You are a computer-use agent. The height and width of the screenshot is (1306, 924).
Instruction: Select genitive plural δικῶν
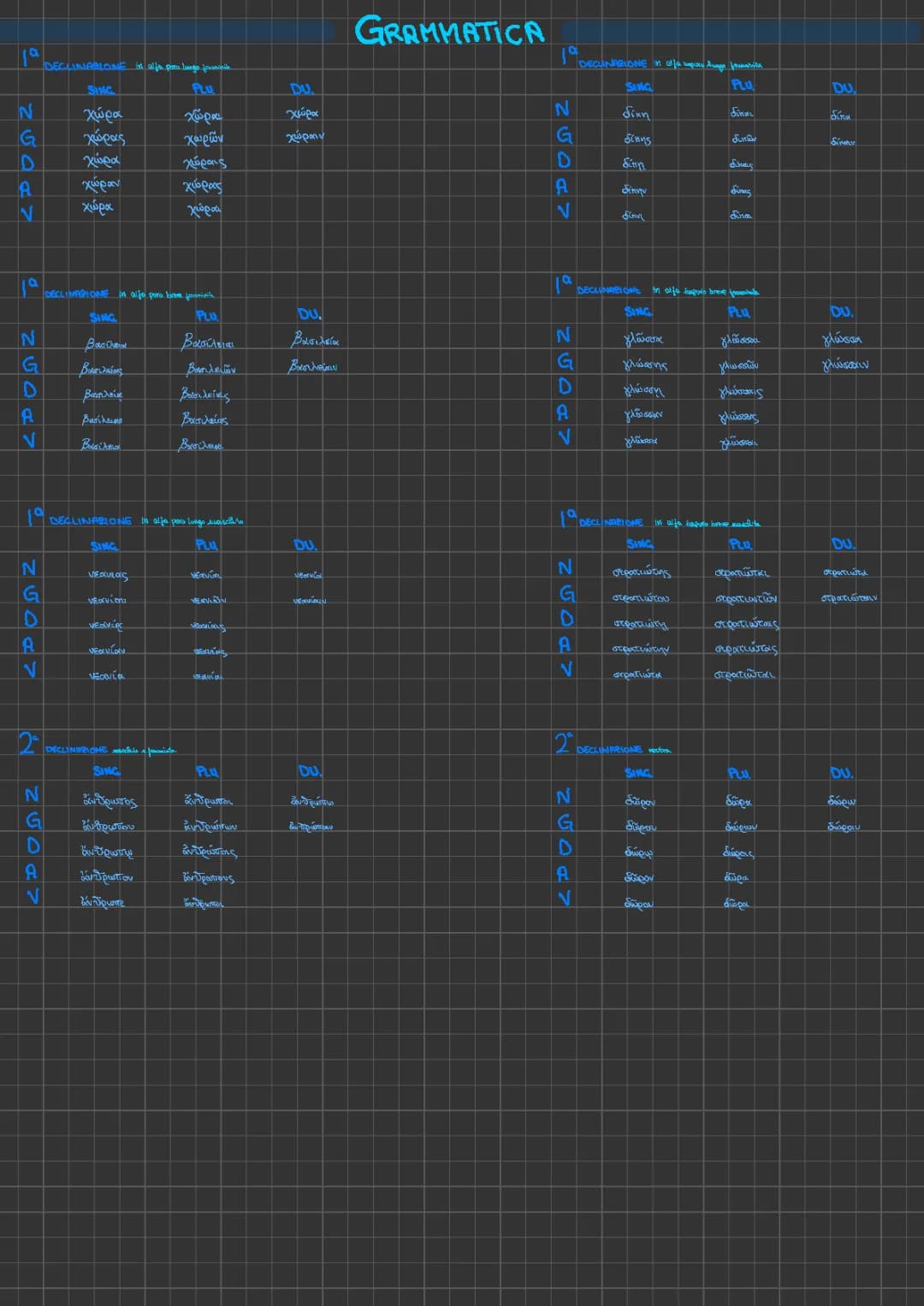click(743, 138)
